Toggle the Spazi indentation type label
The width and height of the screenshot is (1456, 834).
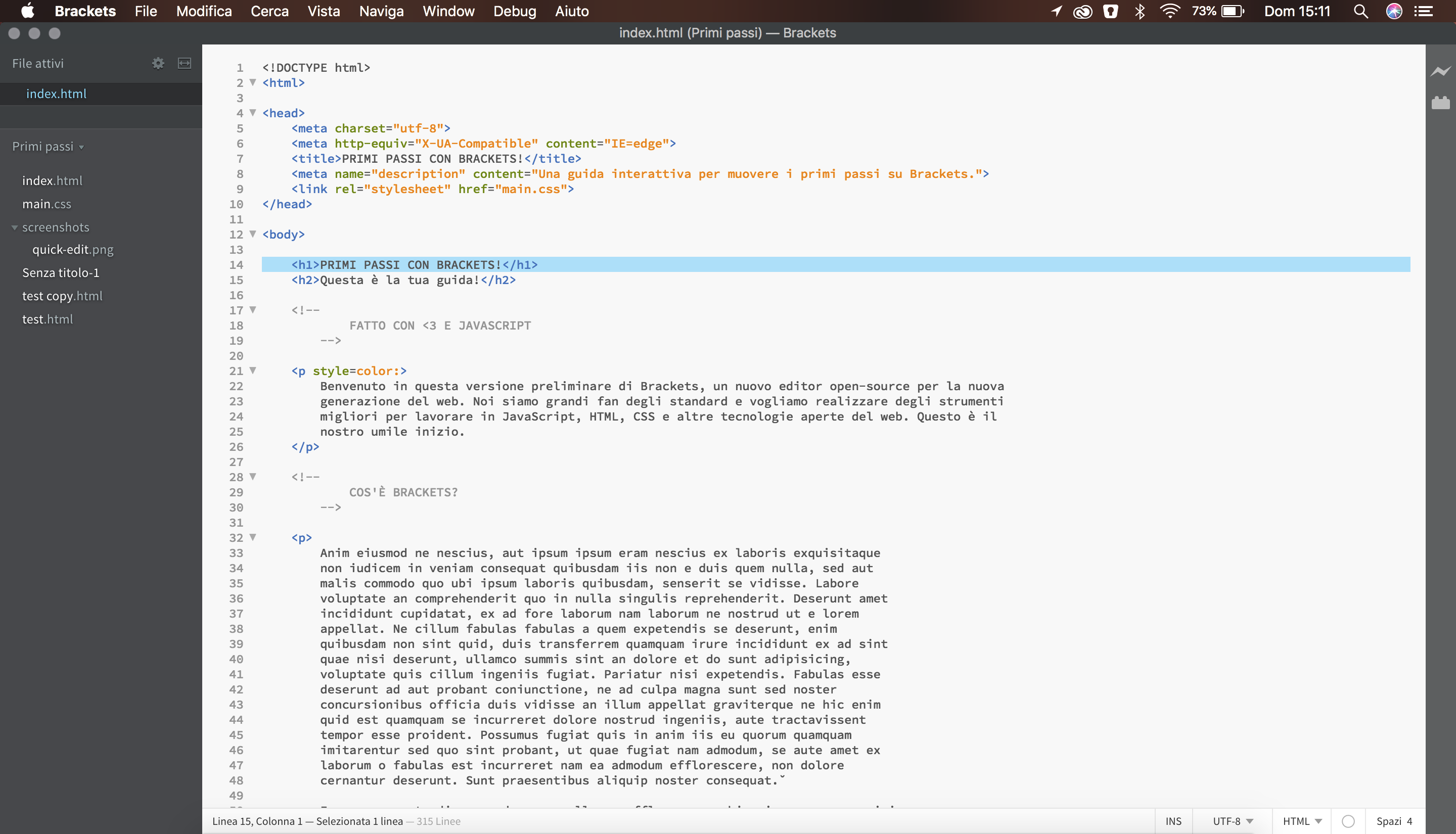(x=1388, y=821)
